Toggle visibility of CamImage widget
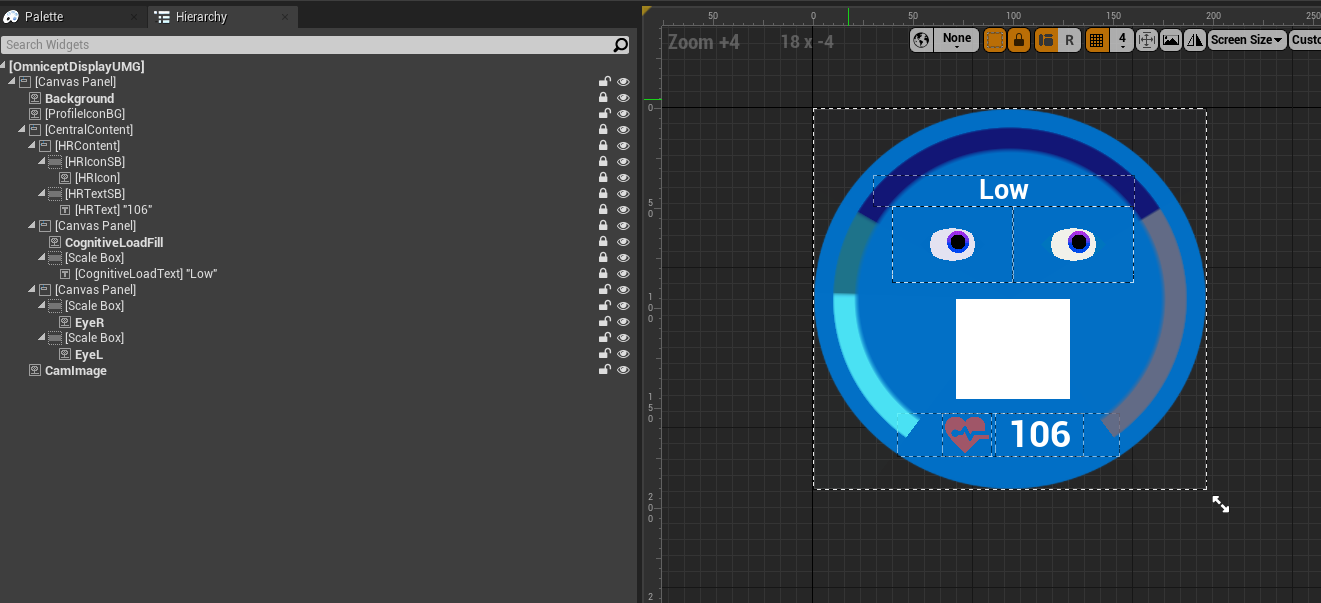 (x=623, y=370)
